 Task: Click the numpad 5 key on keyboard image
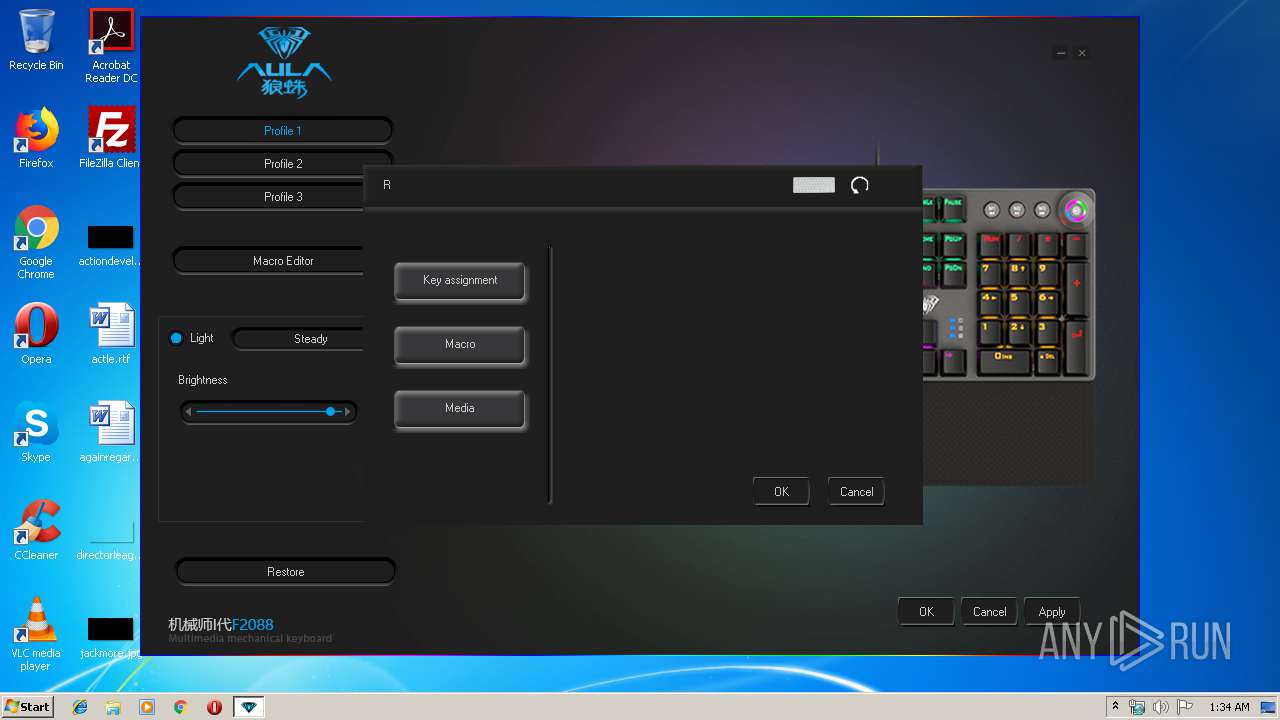[x=1019, y=303]
